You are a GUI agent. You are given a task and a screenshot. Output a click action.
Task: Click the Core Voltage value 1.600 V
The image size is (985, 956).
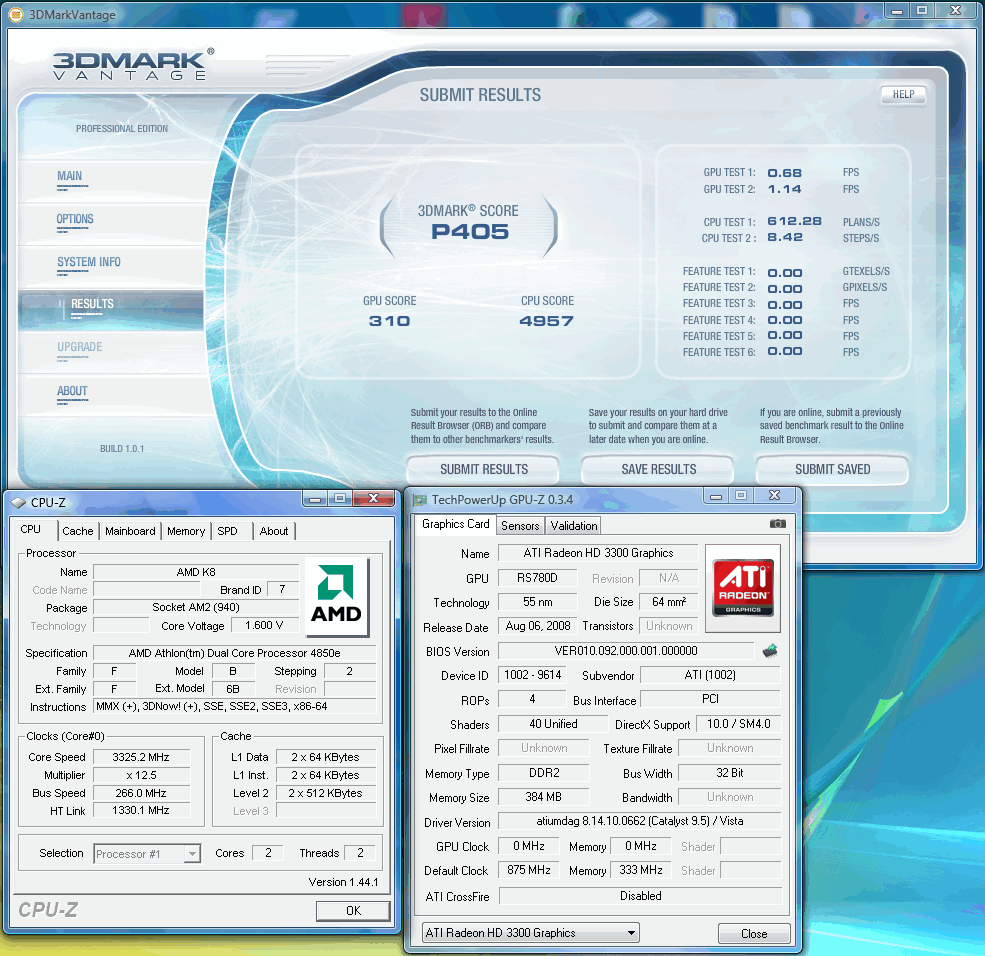(x=264, y=626)
